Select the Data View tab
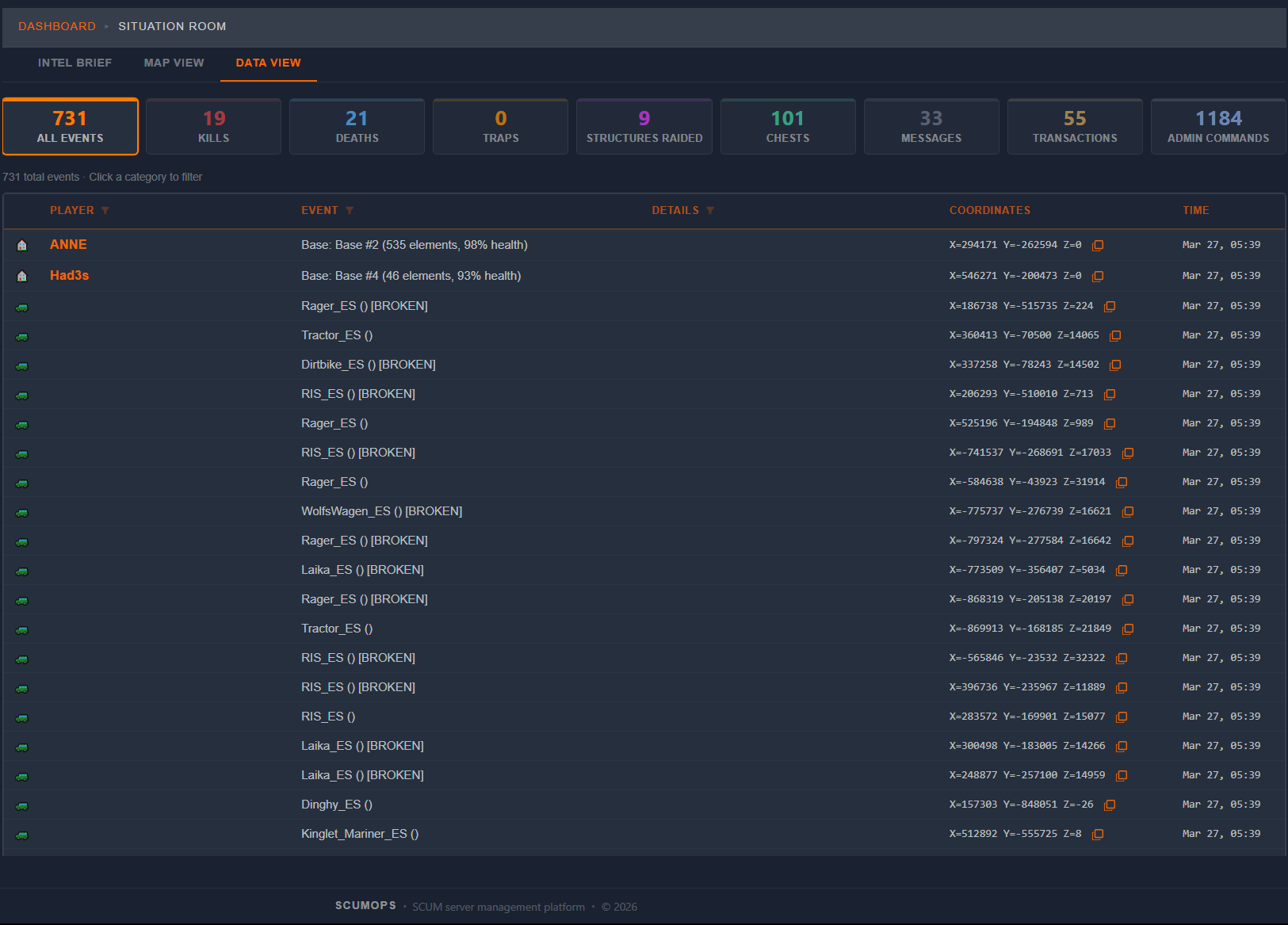 268,63
